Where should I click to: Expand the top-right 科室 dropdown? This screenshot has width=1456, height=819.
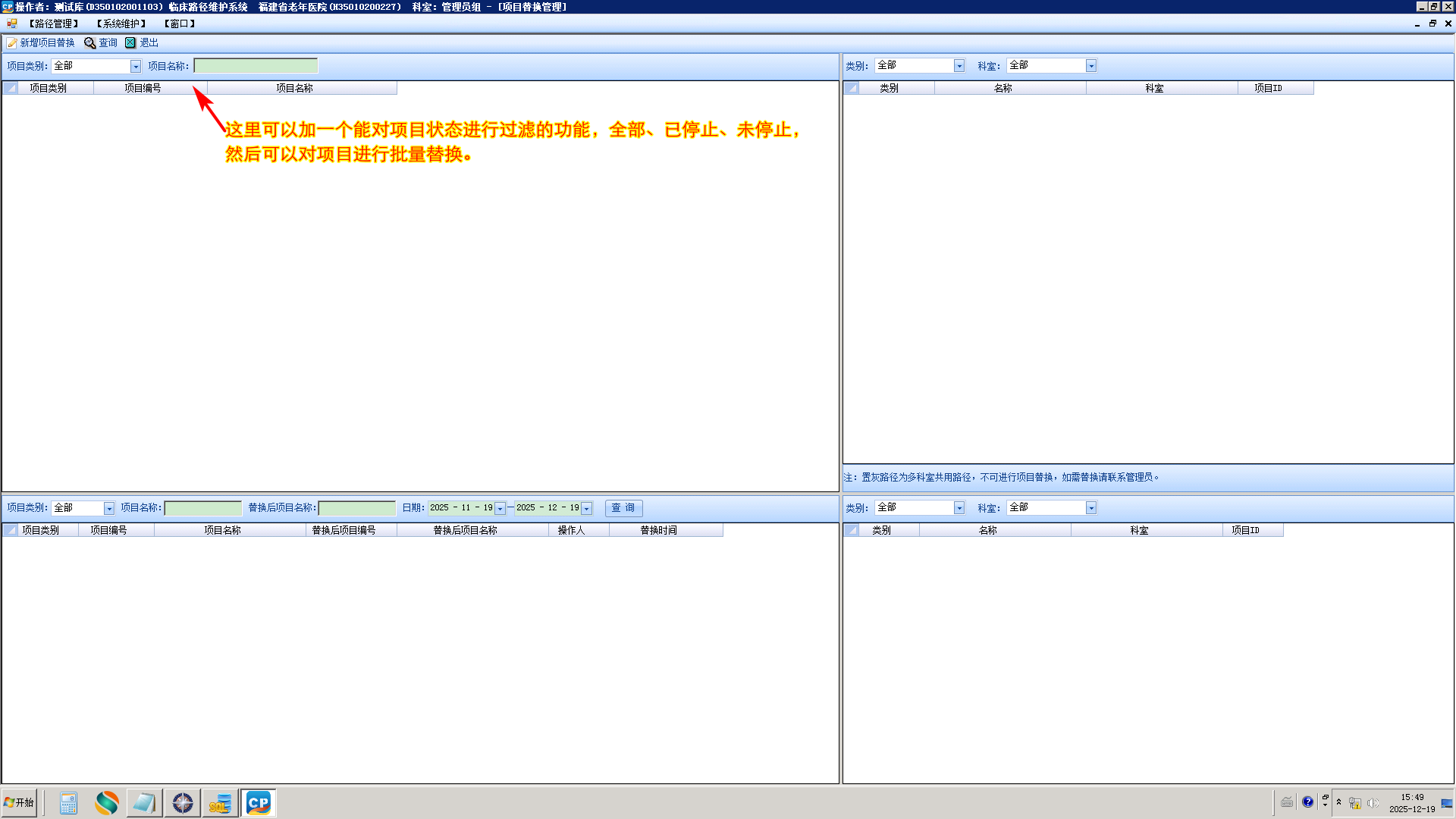tap(1090, 66)
